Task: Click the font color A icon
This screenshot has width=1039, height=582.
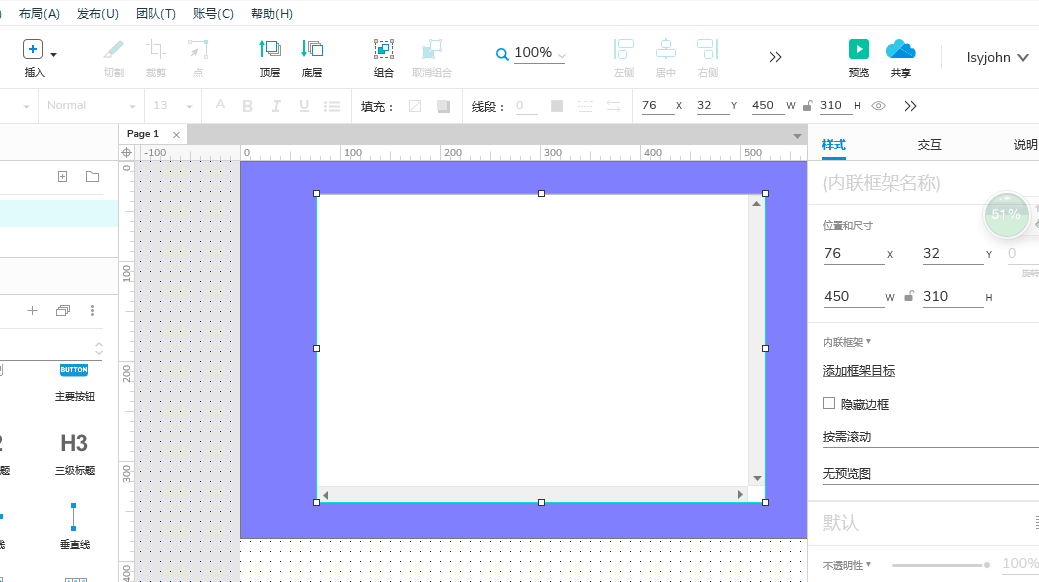Action: tap(220, 105)
